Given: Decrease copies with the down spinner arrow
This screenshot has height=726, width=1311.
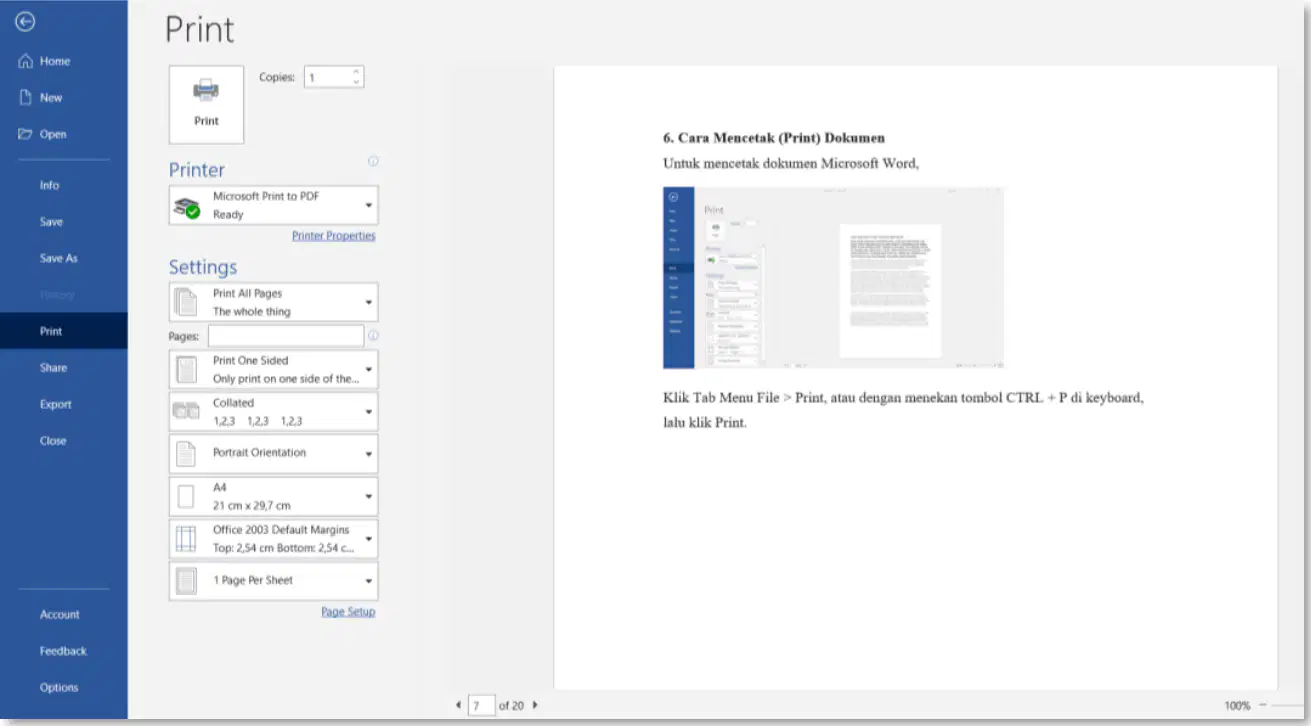Looking at the screenshot, I should 356,82.
